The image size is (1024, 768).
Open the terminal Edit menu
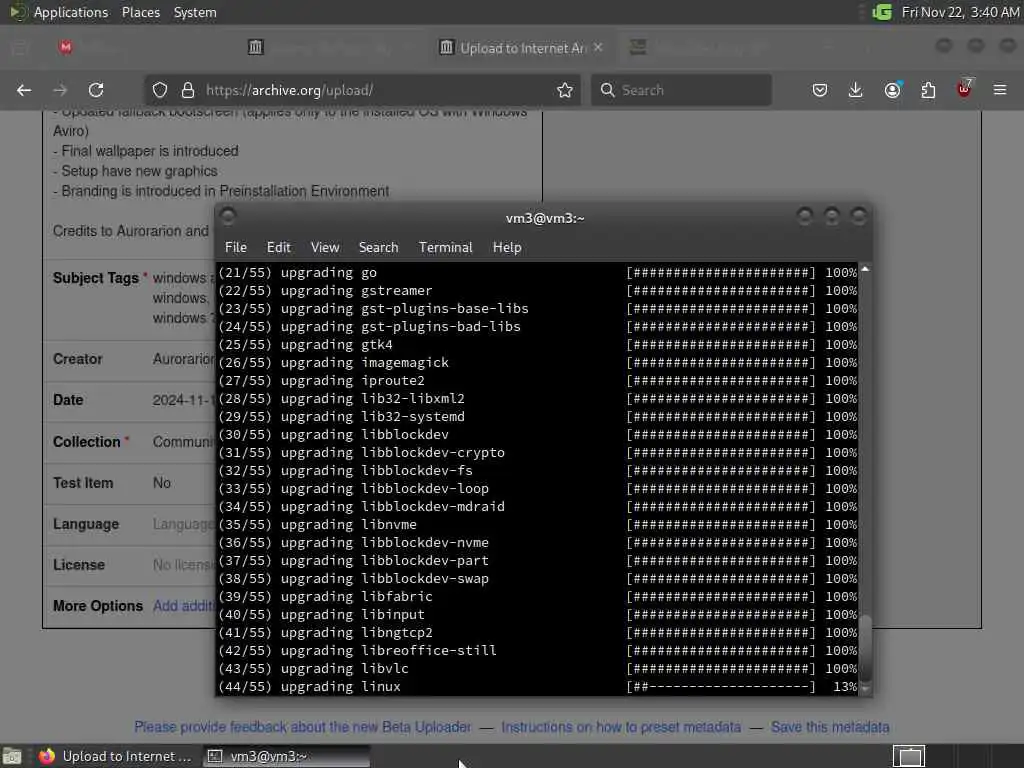(x=278, y=248)
